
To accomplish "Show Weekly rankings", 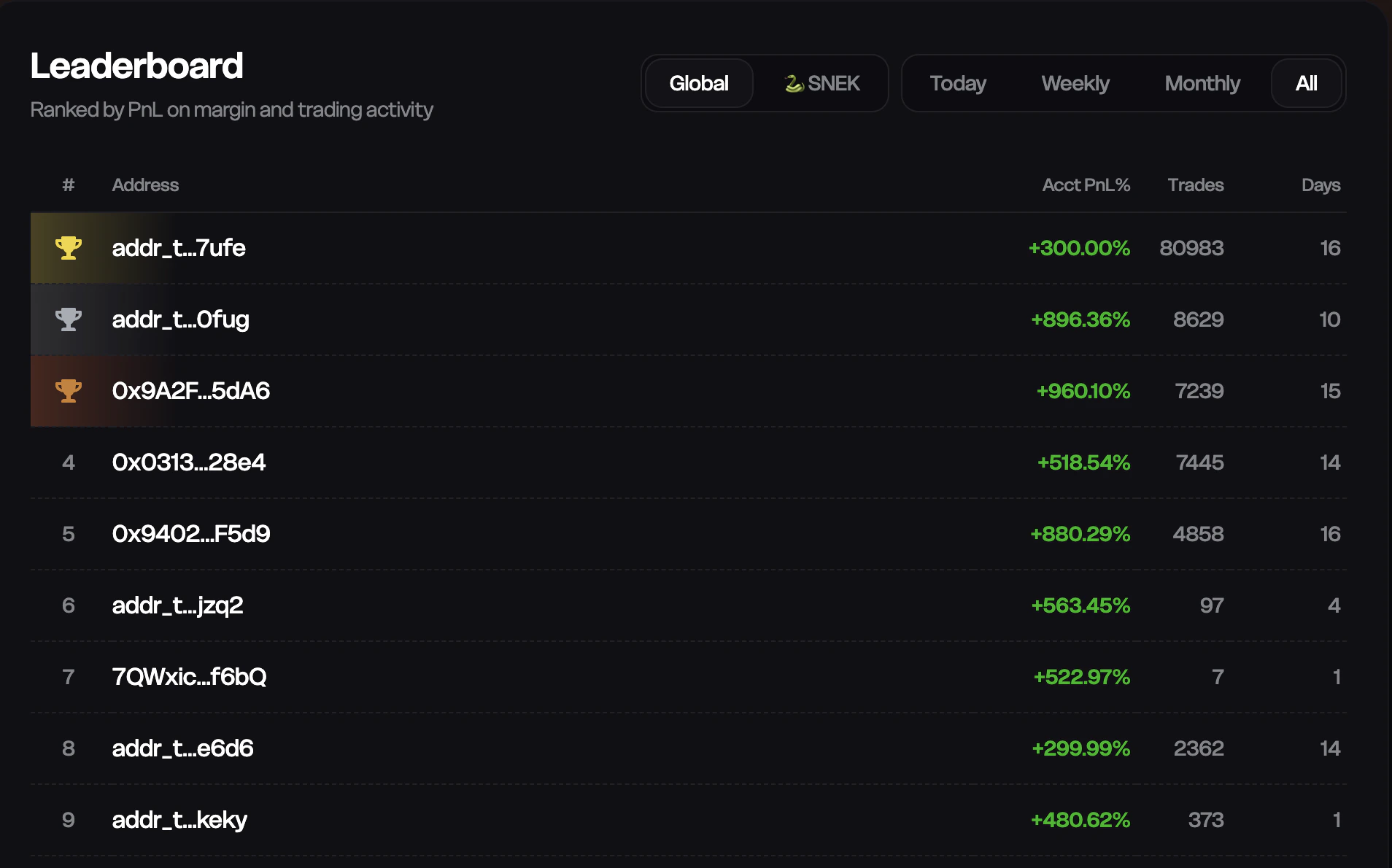I will [1075, 83].
